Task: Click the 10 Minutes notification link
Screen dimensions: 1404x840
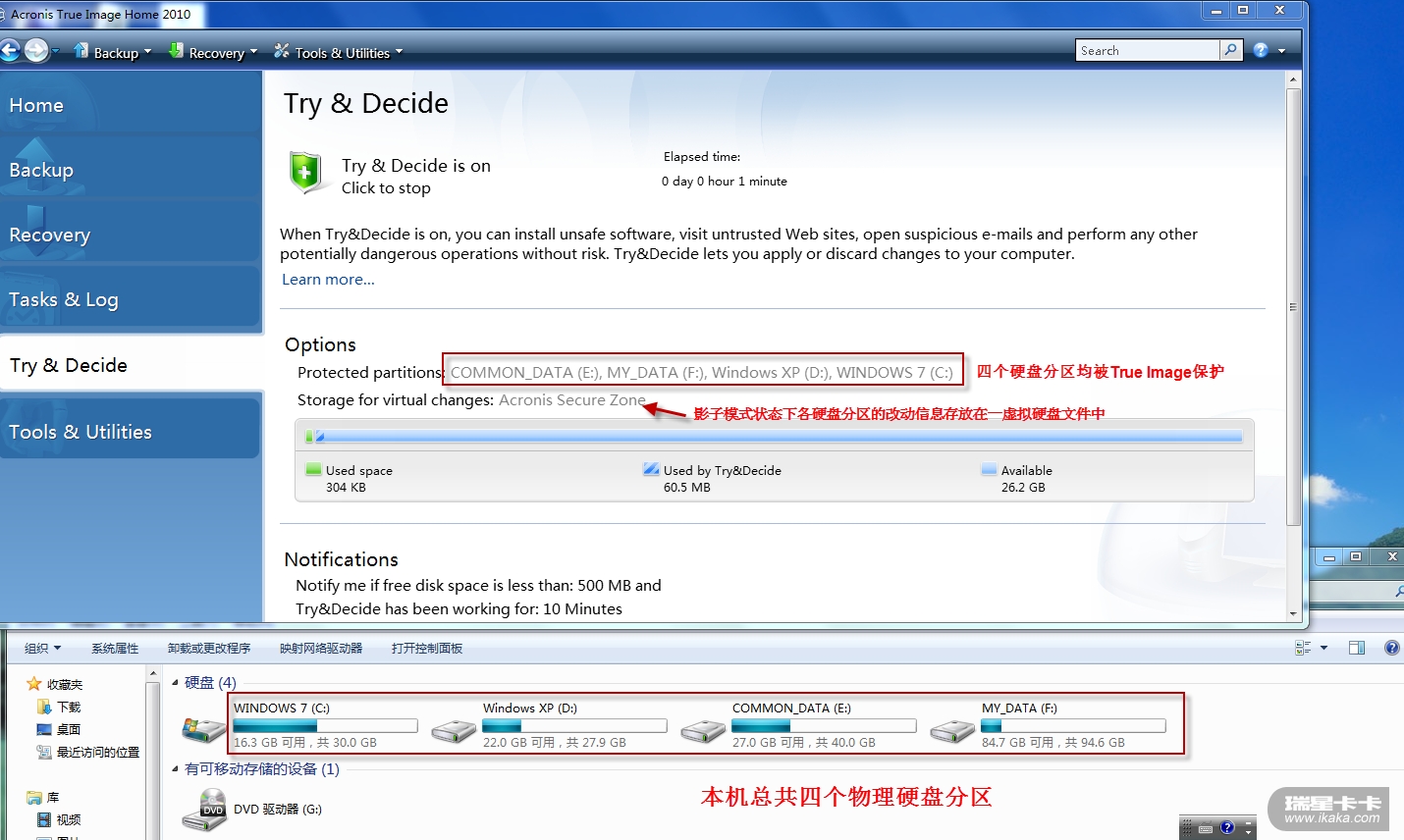Action: (582, 609)
